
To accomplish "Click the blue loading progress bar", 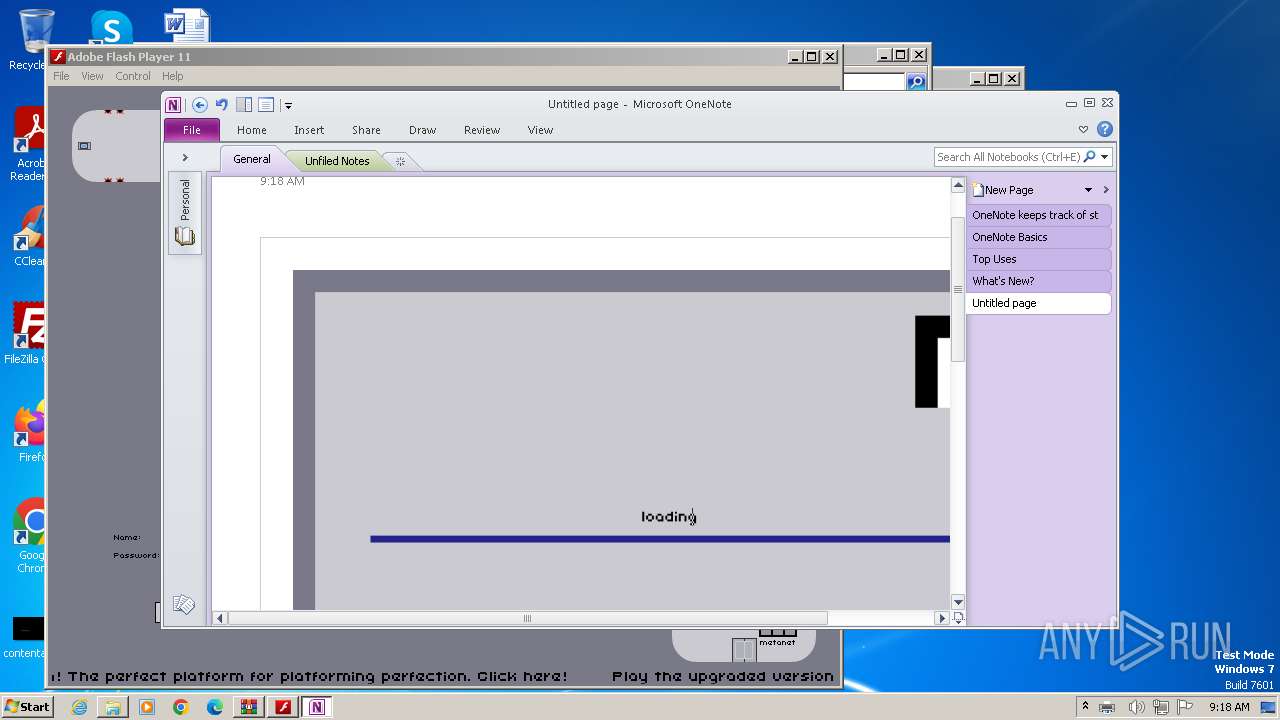I will [660, 539].
